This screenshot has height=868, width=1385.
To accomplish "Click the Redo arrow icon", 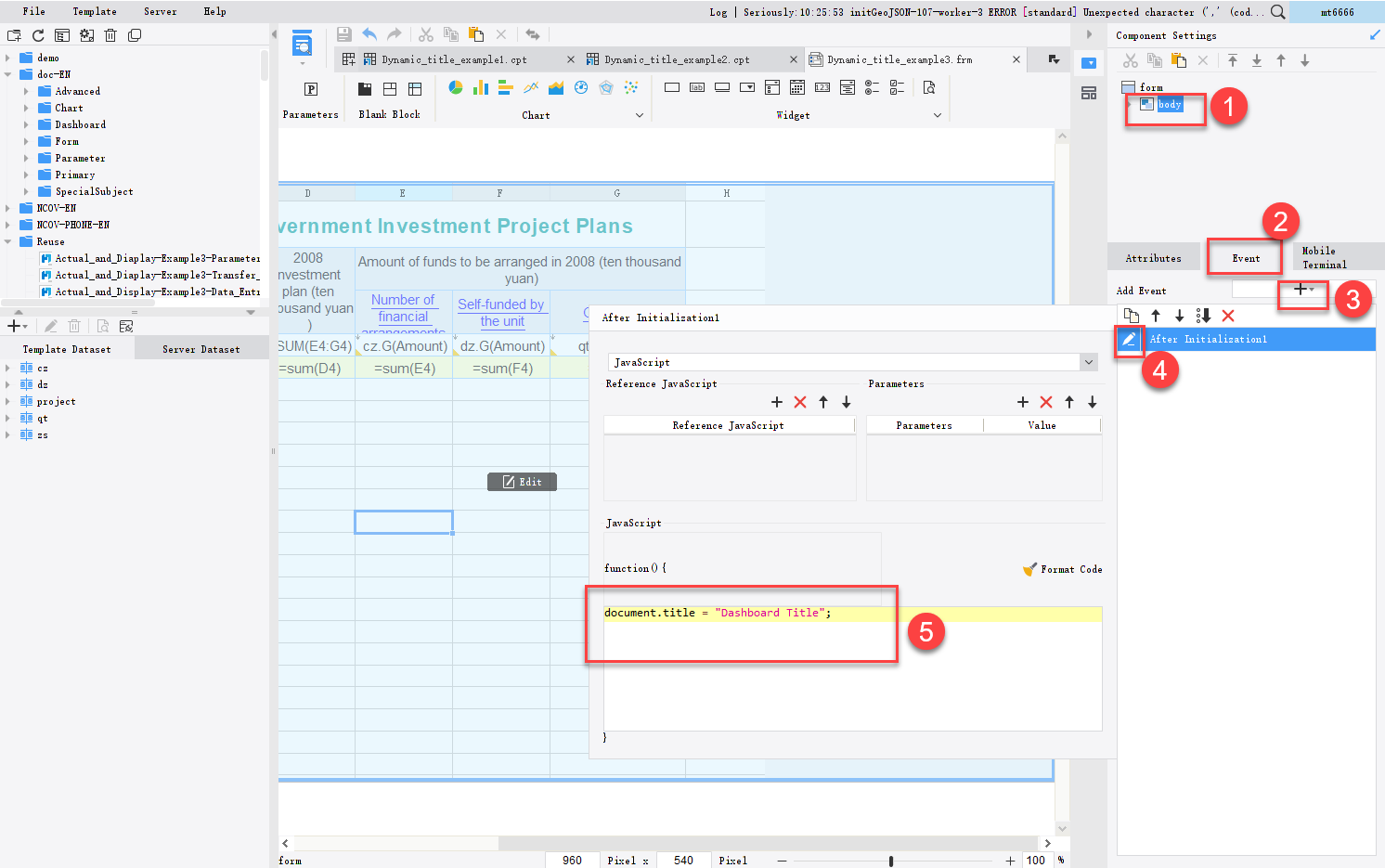I will [395, 34].
